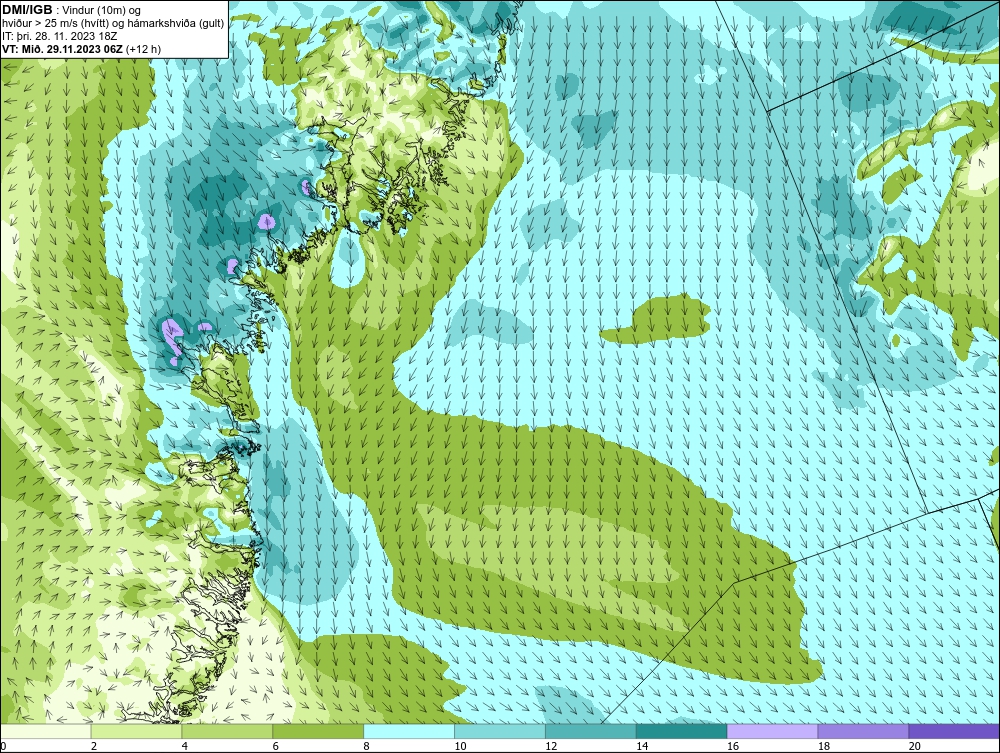Click the 14–16 m/s dark teal legend swatch
The height and width of the screenshot is (753, 1000).
click(682, 731)
